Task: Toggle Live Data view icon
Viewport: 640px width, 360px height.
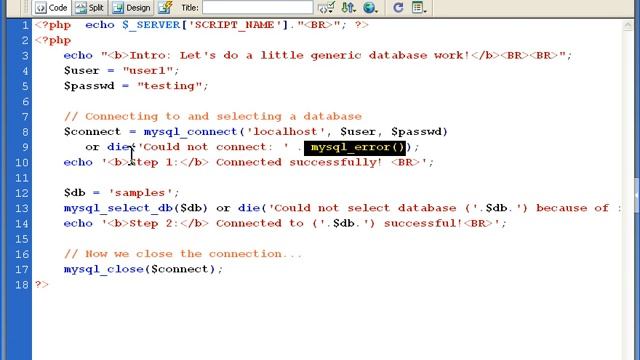Action: [x=165, y=7]
